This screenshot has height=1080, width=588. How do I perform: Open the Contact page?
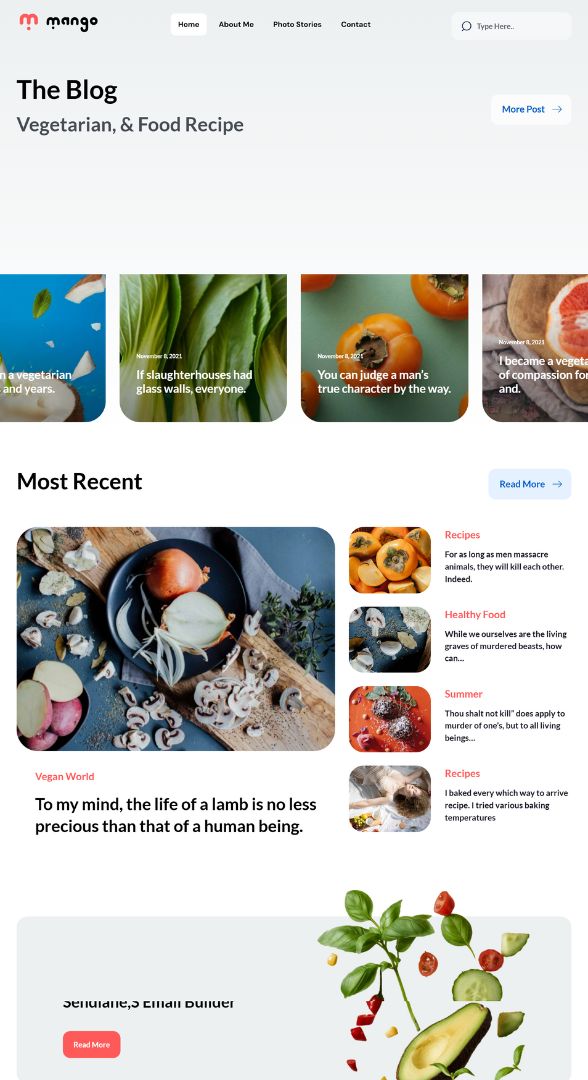pyautogui.click(x=356, y=24)
